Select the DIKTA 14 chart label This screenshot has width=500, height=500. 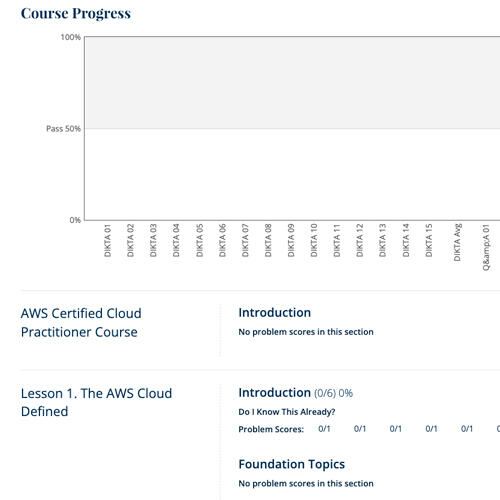pyautogui.click(x=406, y=240)
